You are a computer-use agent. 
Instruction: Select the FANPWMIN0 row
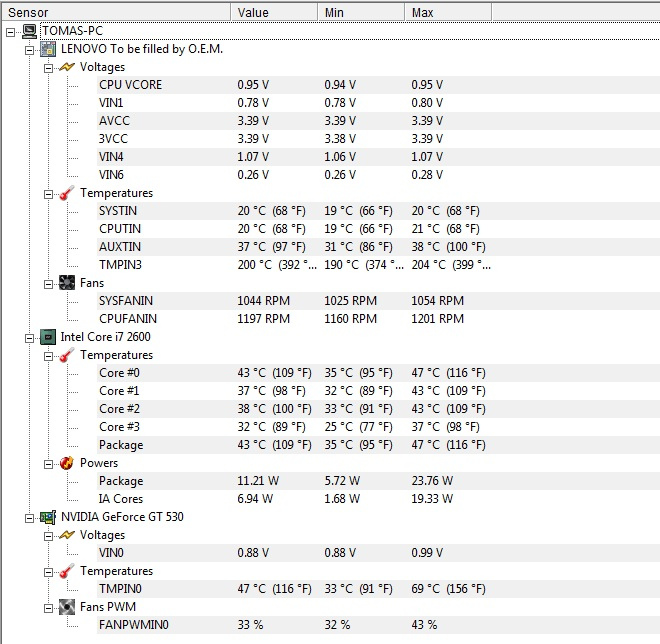pyautogui.click(x=378, y=625)
